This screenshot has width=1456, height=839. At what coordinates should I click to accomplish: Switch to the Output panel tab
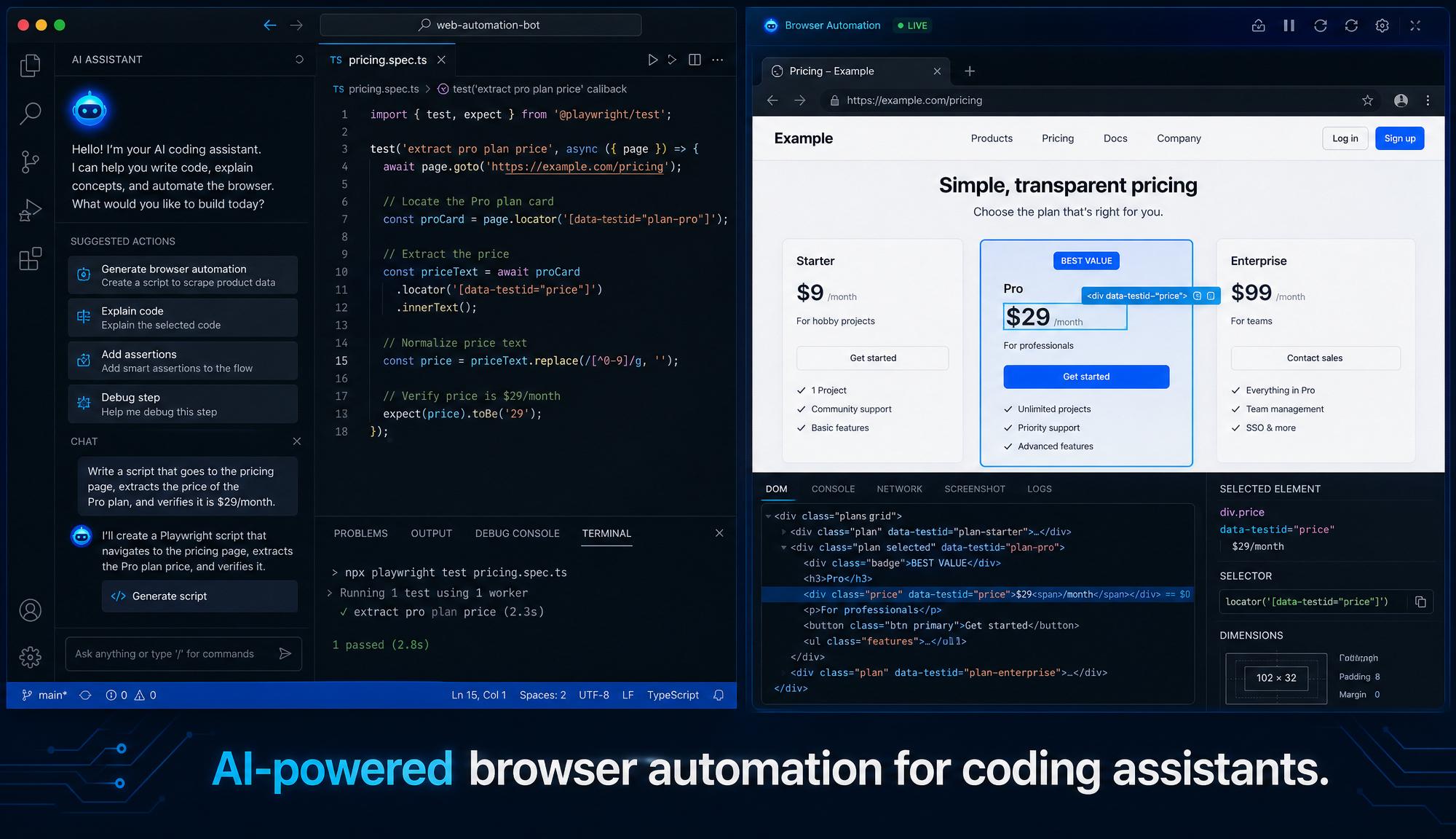(431, 533)
